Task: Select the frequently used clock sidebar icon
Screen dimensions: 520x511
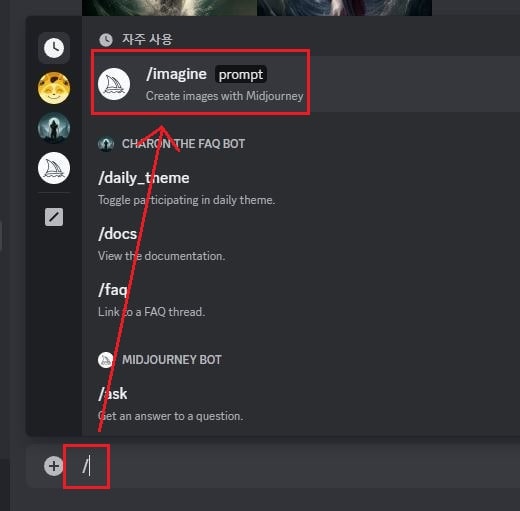Action: [54, 48]
